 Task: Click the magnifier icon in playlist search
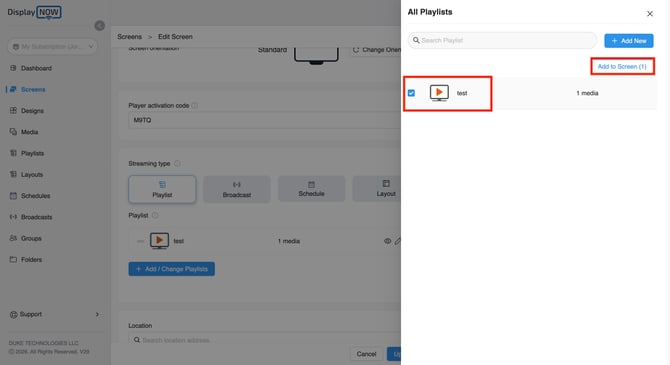point(416,40)
